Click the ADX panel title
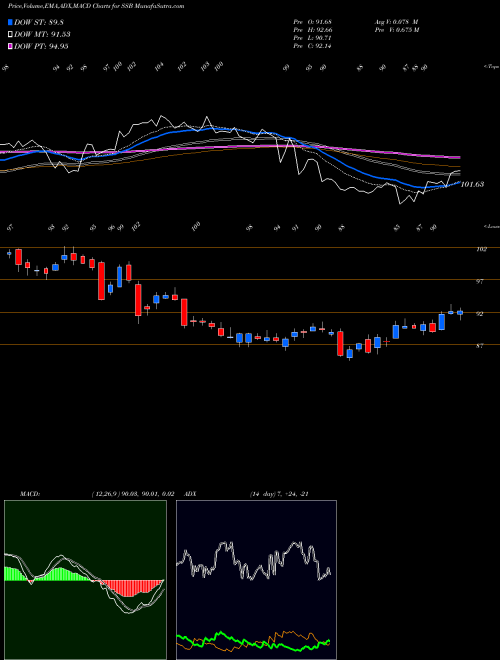 coord(190,494)
